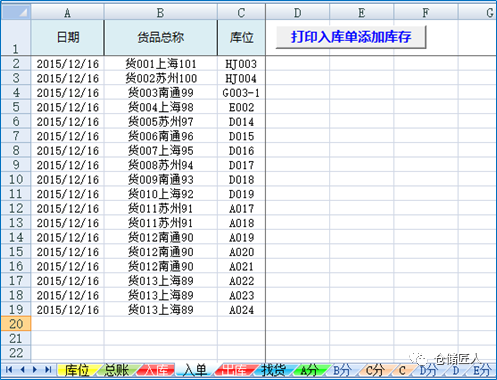Click 打印入库单添加库存 button
The image size is (497, 380).
[x=351, y=37]
